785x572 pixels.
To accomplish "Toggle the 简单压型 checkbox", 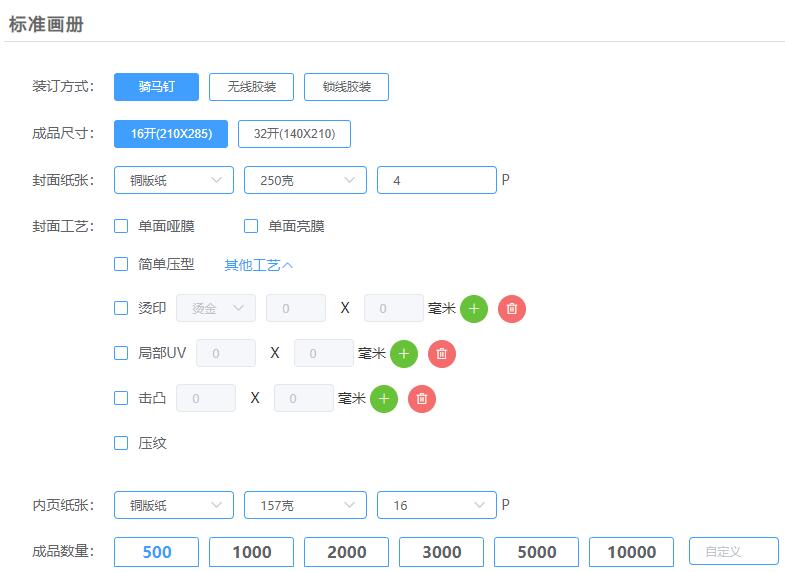I will point(121,265).
